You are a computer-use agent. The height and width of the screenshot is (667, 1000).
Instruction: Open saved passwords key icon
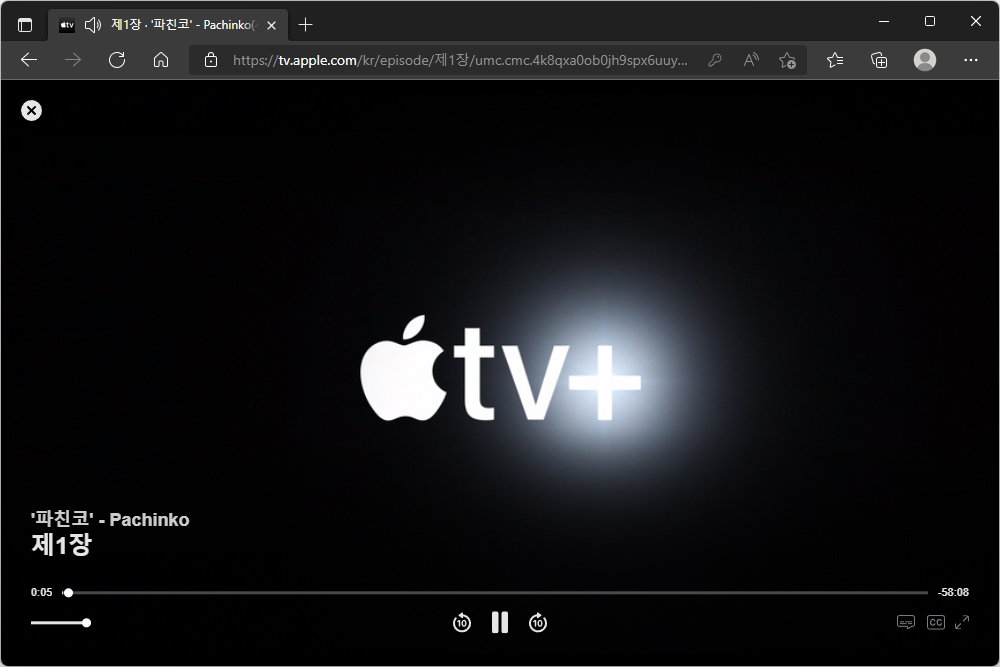(715, 60)
